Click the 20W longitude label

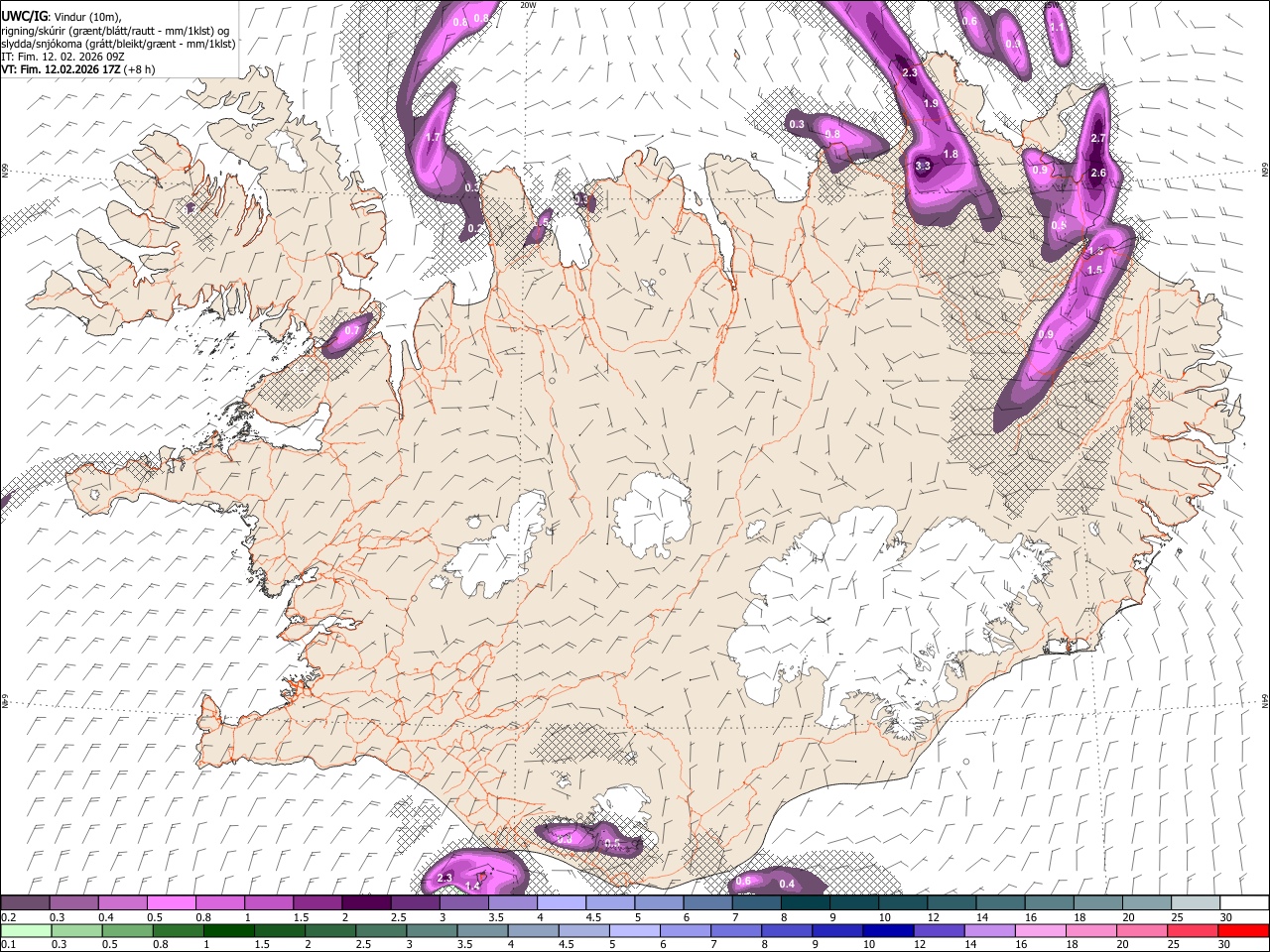pos(528,4)
